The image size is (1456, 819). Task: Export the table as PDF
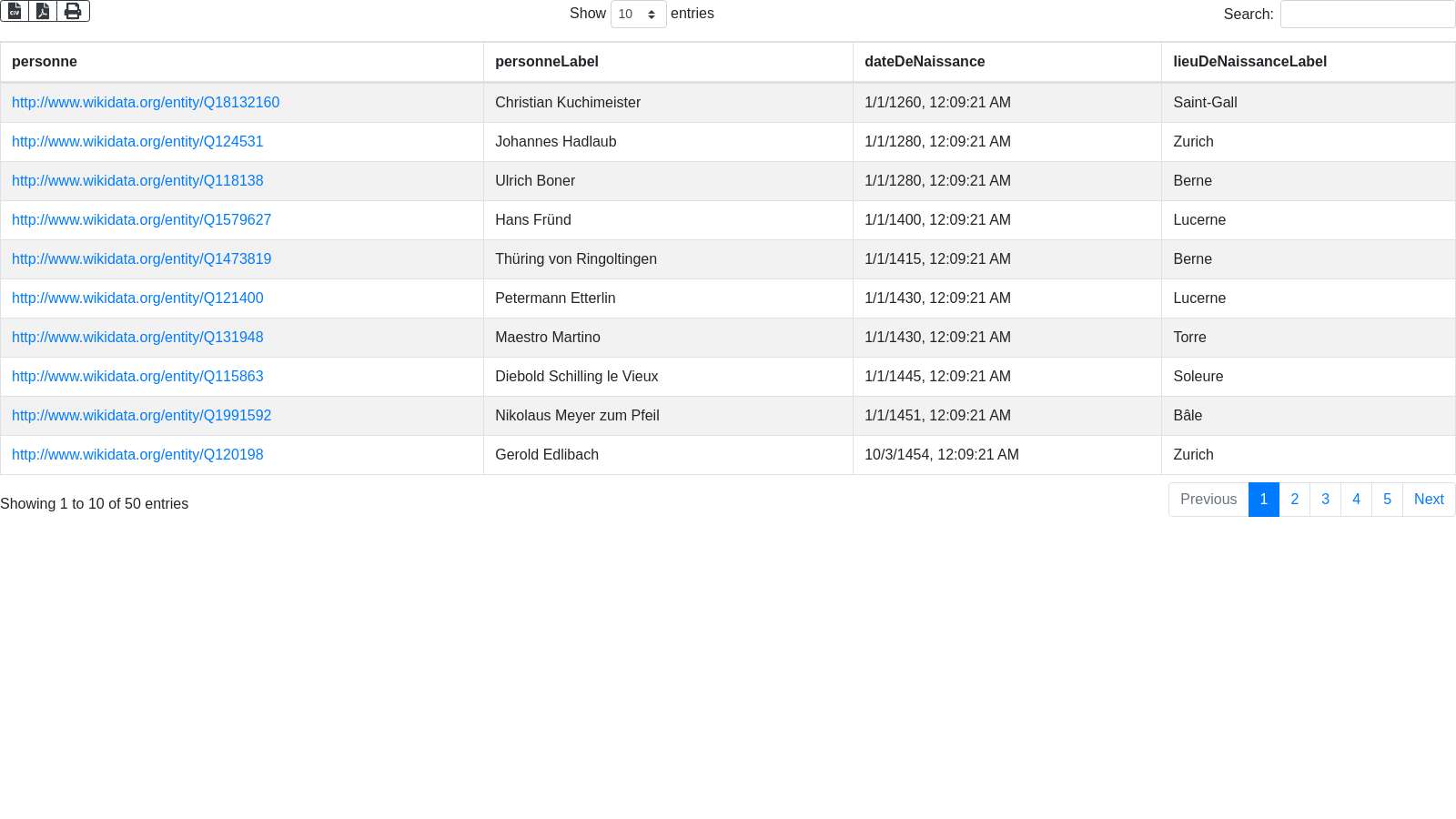click(43, 11)
